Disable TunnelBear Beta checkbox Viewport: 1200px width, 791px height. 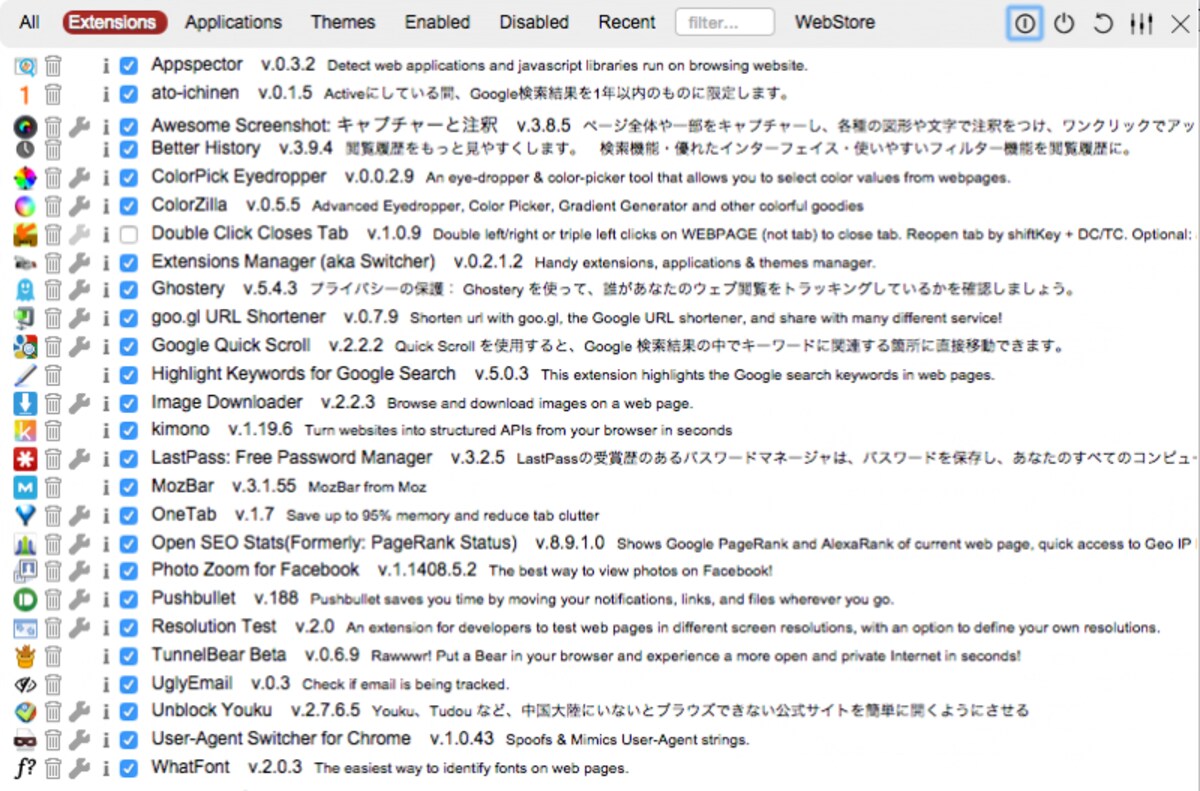coord(128,657)
